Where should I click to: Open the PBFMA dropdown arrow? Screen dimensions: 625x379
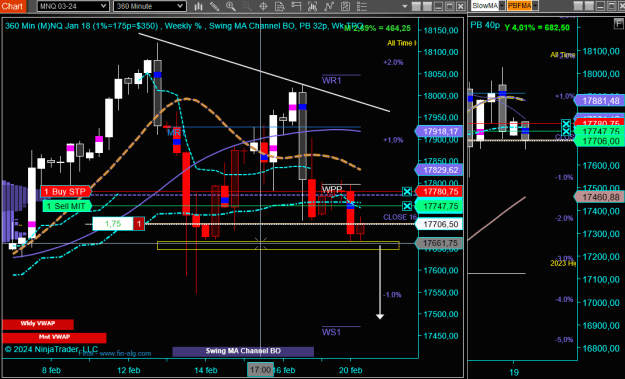(535, 6)
